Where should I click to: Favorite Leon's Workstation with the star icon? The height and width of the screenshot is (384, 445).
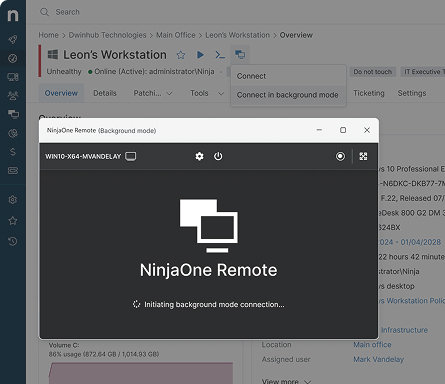[x=181, y=55]
